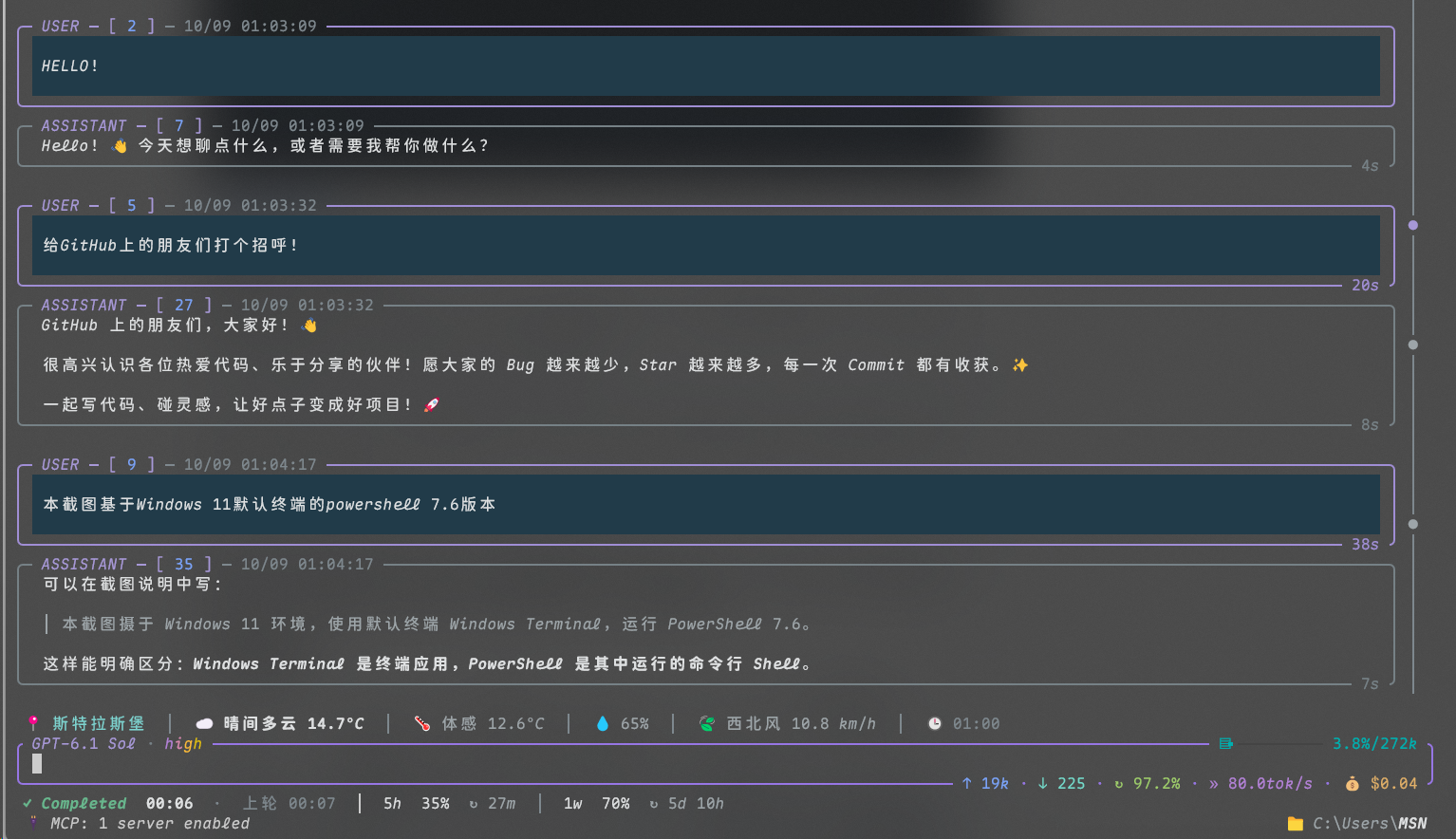Click the 'HELLO!' user message
Viewport: 1456px width, 839px height.
click(x=706, y=65)
